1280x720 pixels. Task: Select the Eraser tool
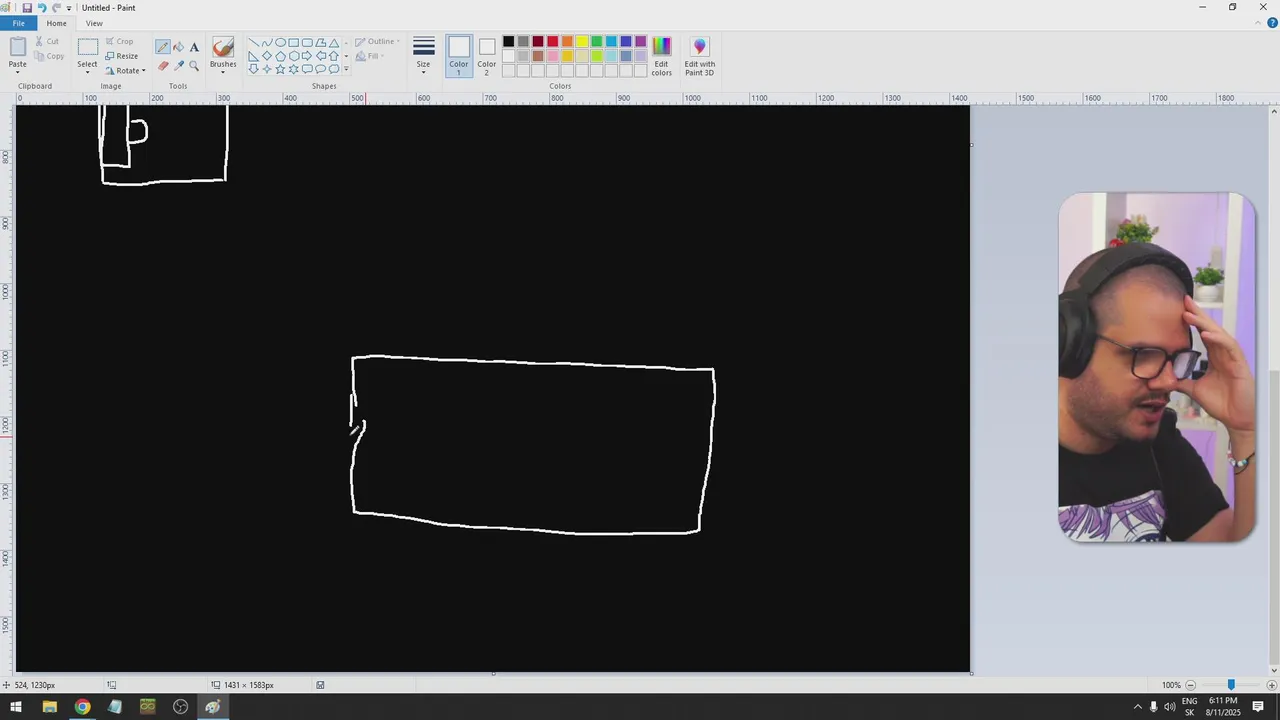(x=163, y=66)
